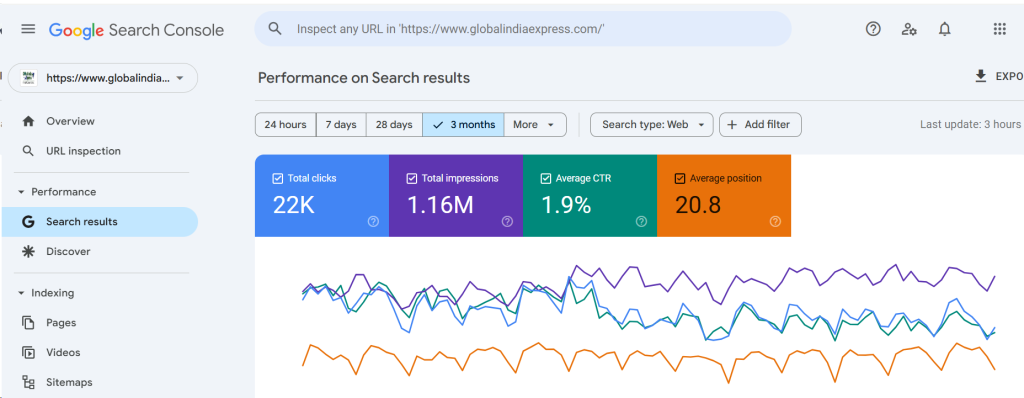The height and width of the screenshot is (398, 1024).
Task: Uncheck the Total clicks checkbox
Action: coord(278,178)
